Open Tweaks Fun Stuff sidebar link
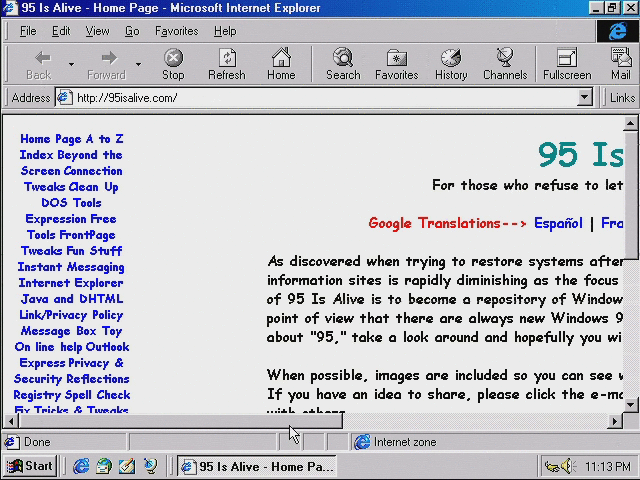 pyautogui.click(x=71, y=251)
